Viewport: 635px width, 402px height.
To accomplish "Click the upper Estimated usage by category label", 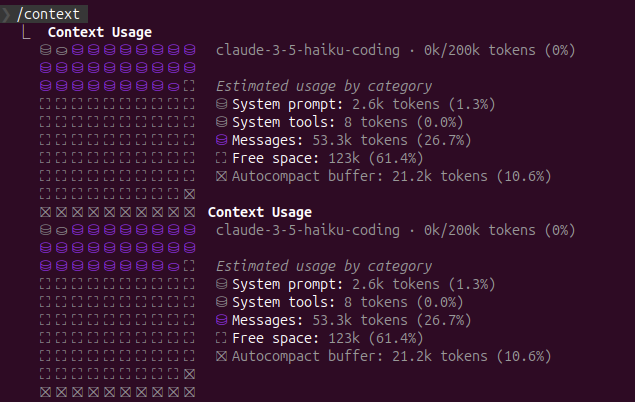I will [324, 86].
